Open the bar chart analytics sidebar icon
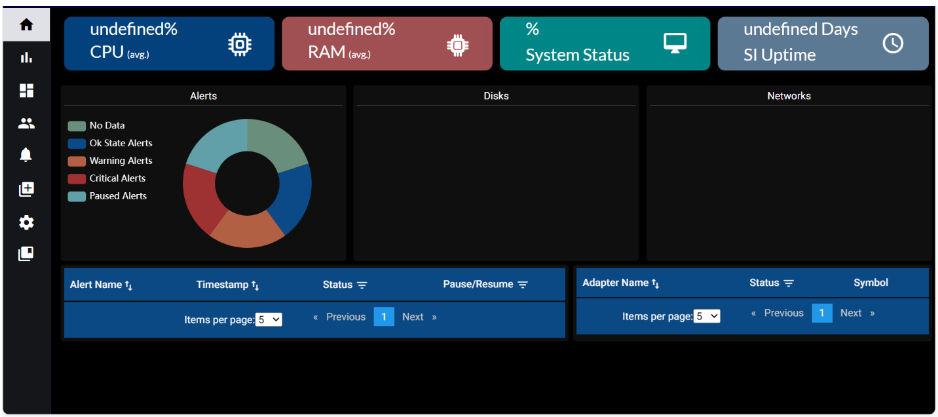This screenshot has height=417, width=938. pyautogui.click(x=26, y=58)
